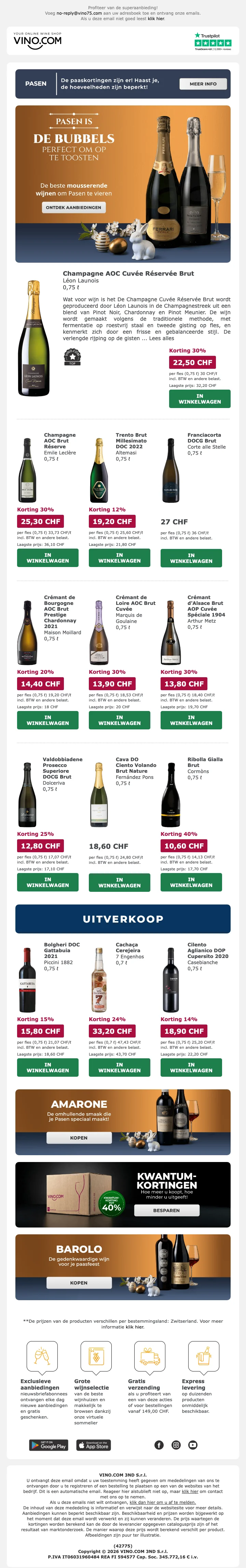Open the Facebook social icon
This screenshot has height=1568, width=246.
[x=159, y=1445]
